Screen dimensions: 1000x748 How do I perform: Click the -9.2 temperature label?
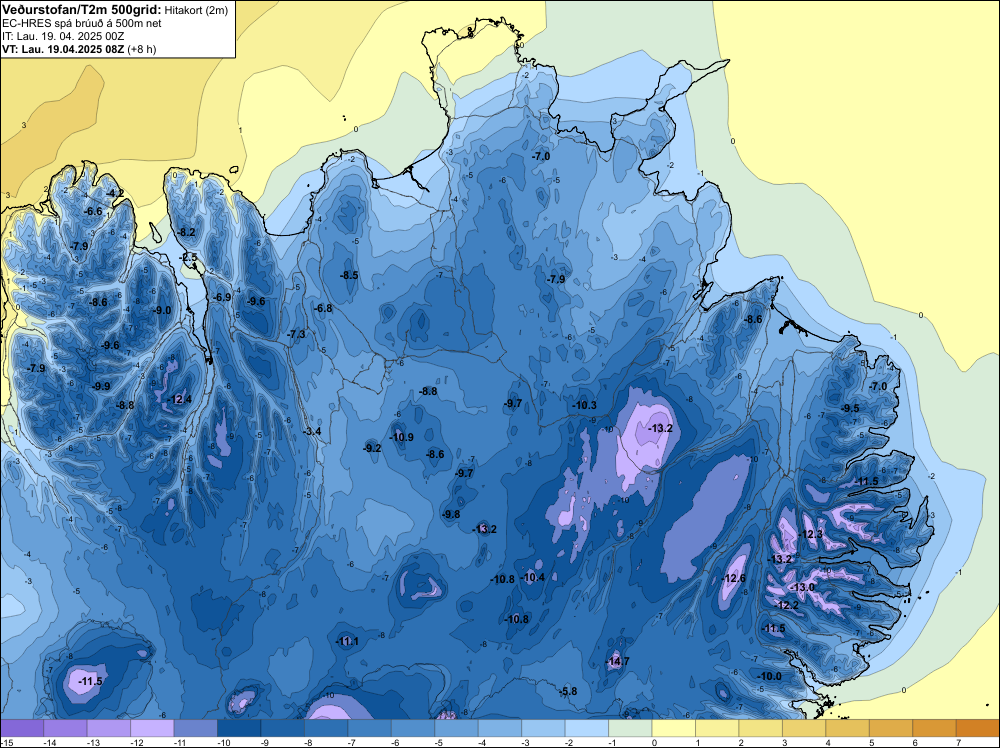click(x=372, y=448)
